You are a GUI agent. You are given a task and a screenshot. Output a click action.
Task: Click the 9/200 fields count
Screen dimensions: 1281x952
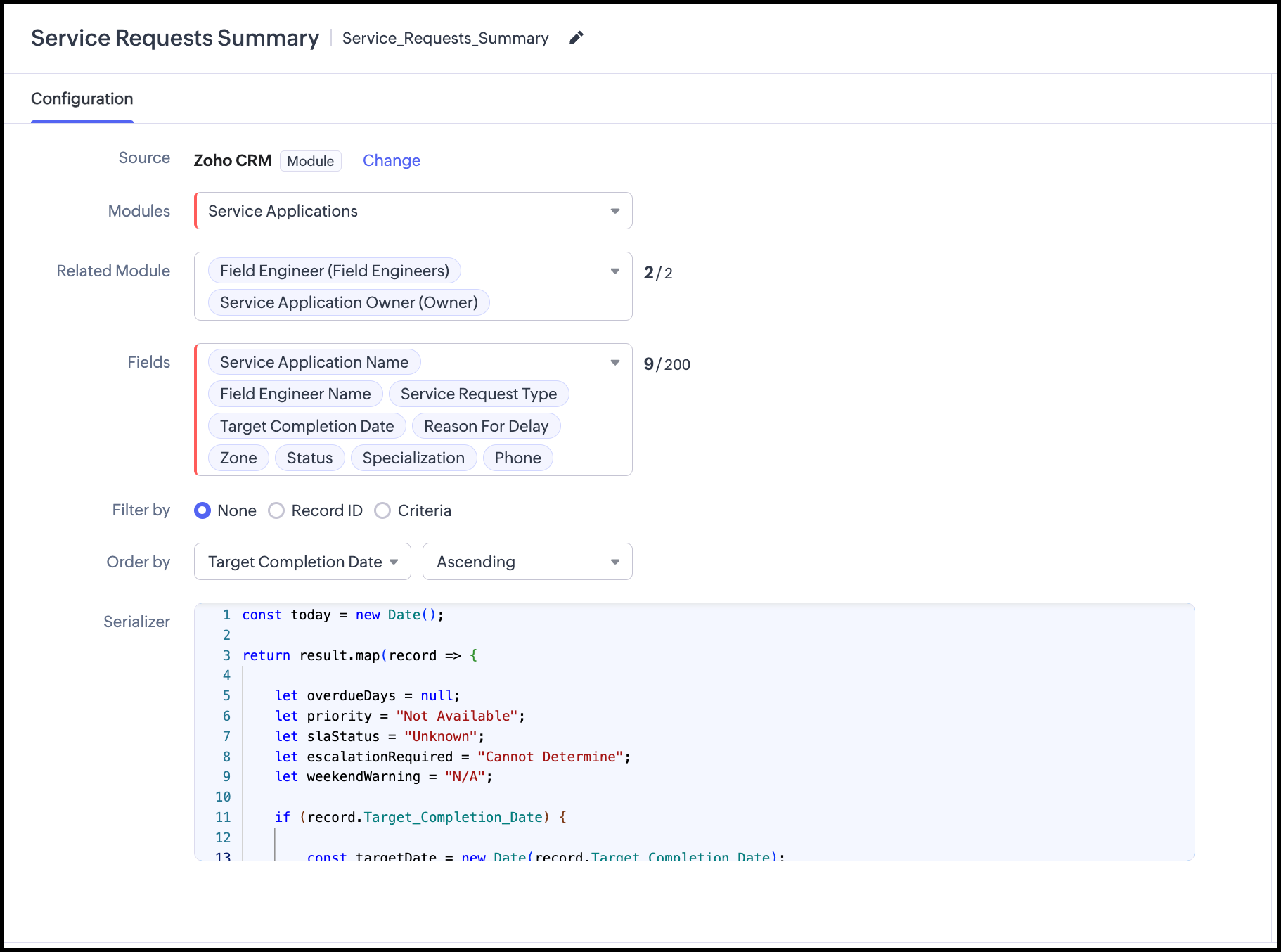(667, 364)
